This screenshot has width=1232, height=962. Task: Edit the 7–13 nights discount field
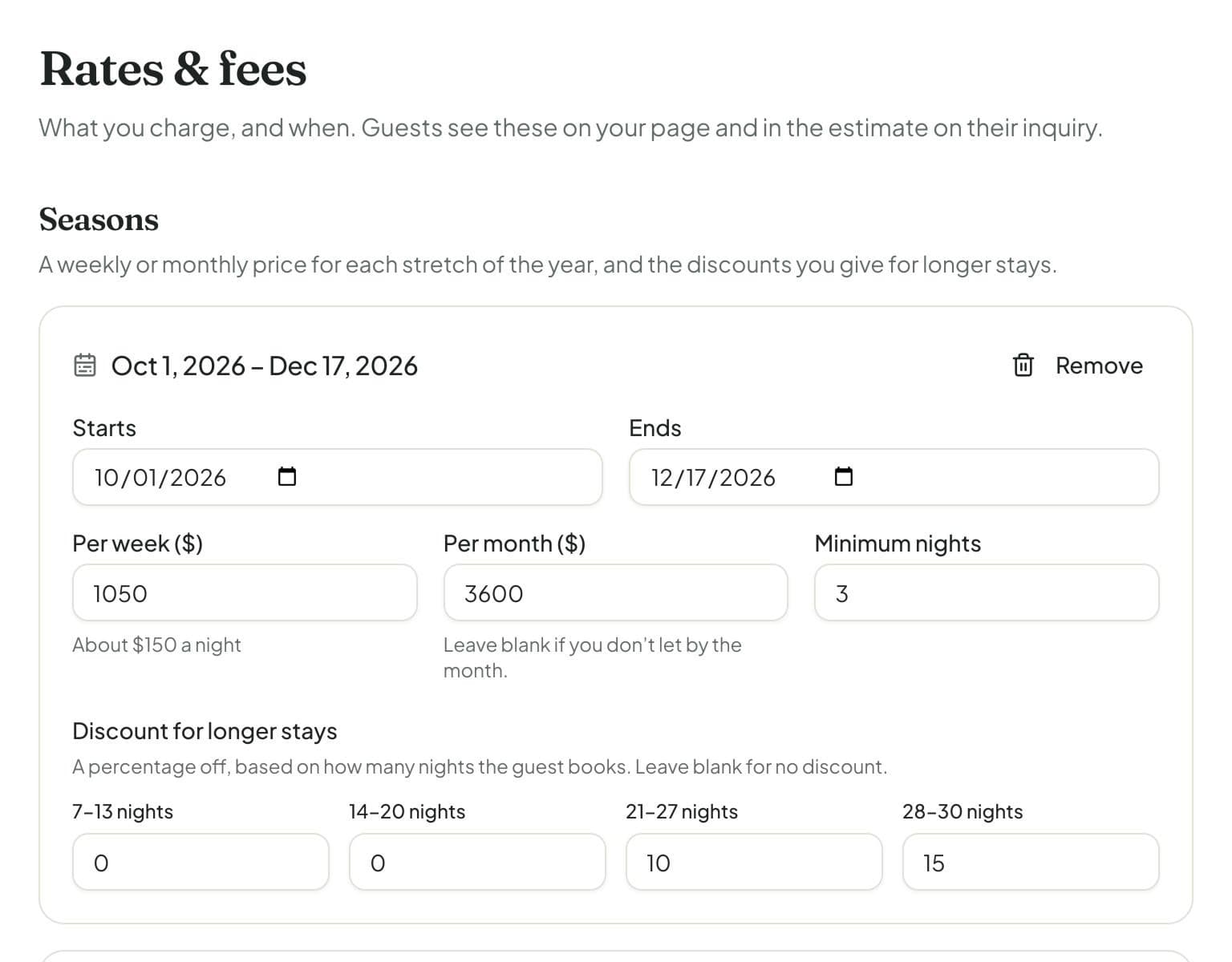point(201,862)
